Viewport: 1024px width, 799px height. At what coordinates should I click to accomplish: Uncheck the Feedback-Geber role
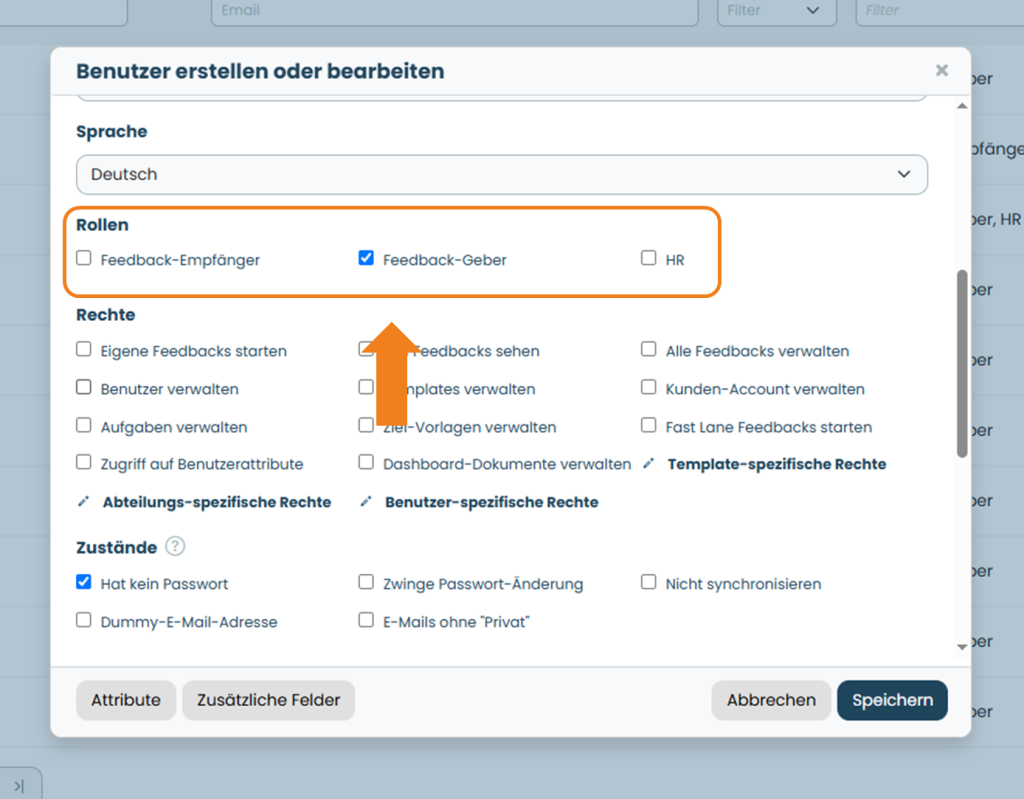(366, 258)
